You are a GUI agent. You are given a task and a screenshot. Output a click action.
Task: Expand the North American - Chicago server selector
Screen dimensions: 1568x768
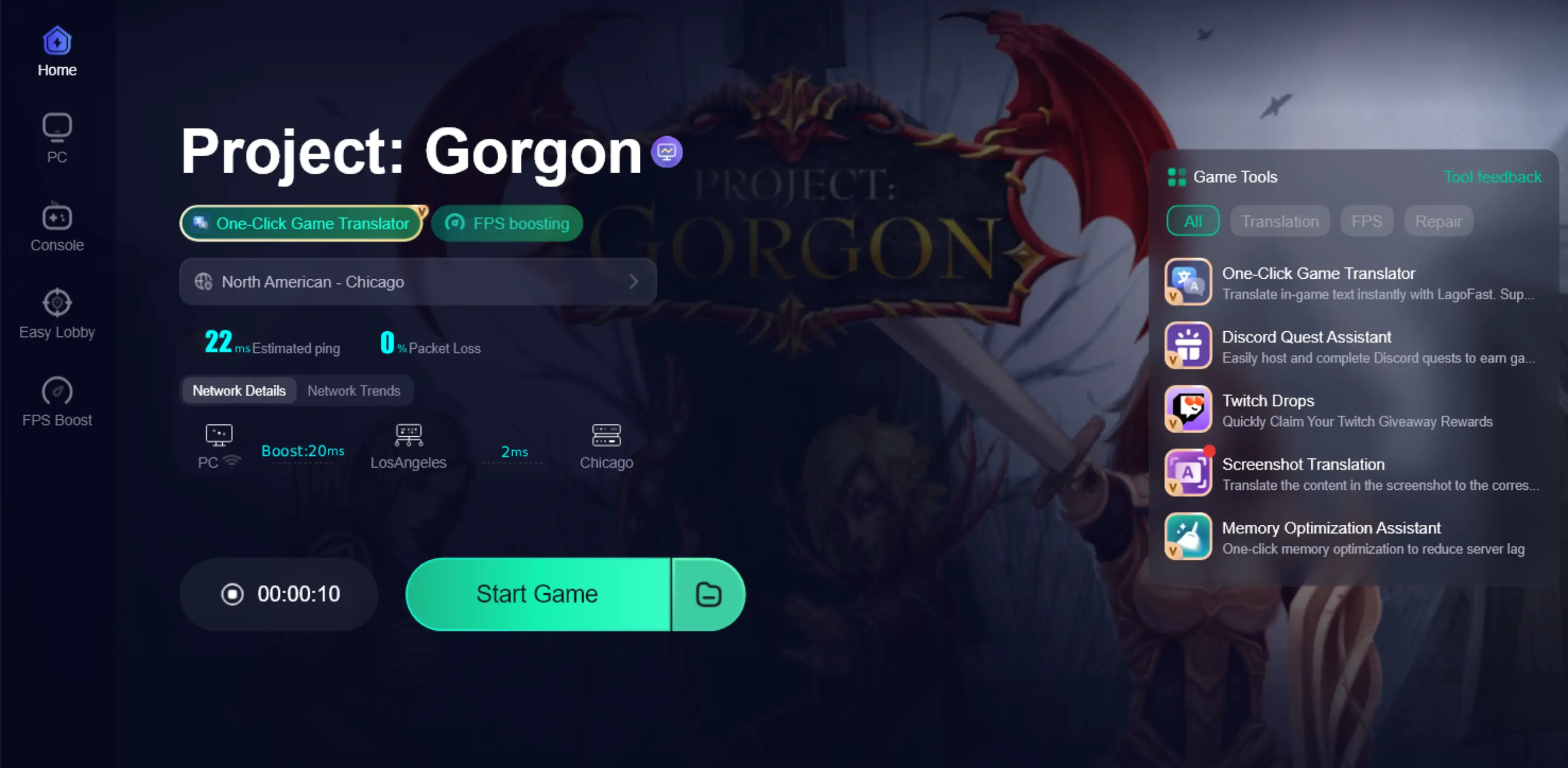coord(418,282)
